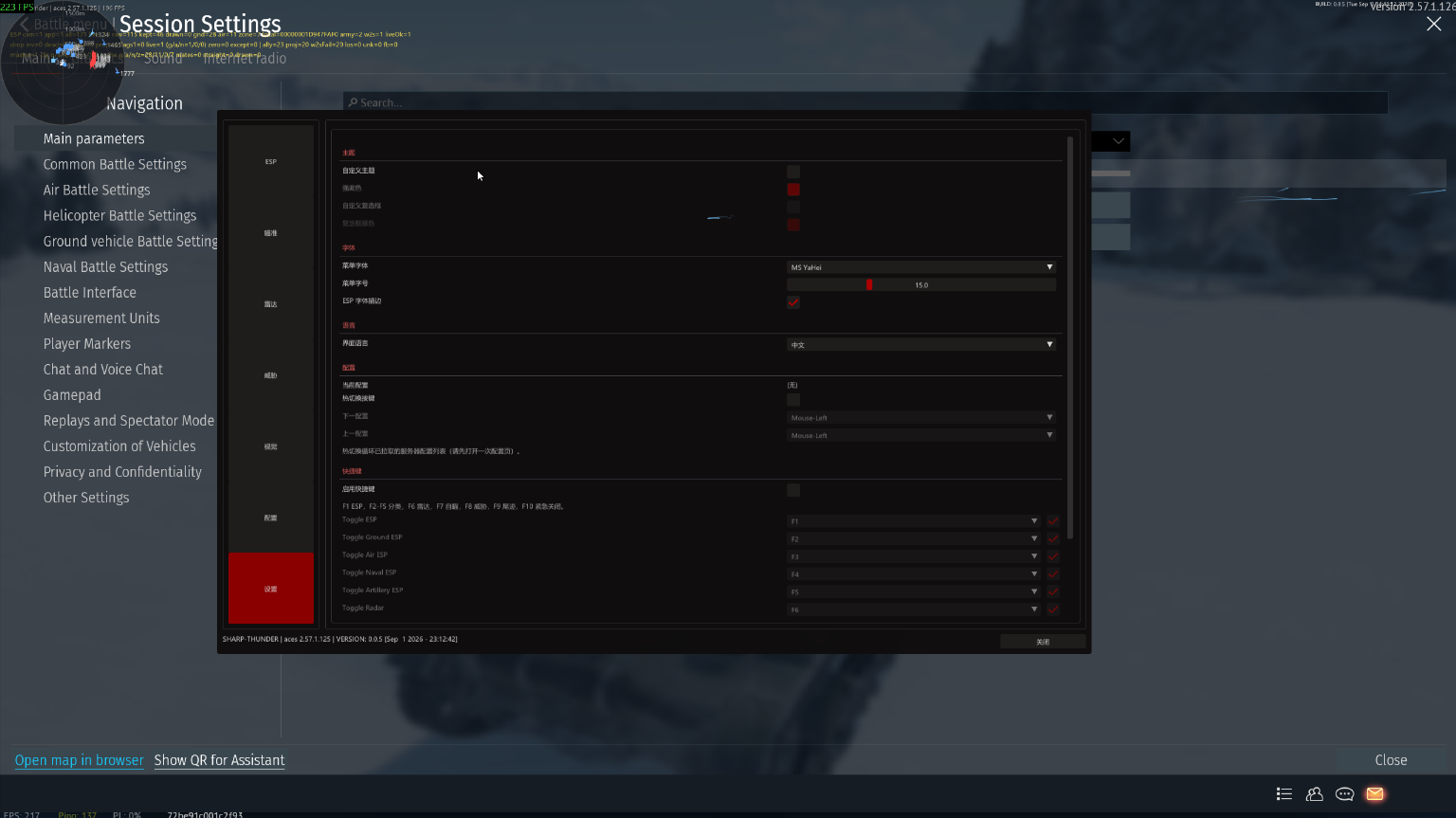Switch to the ESP tab in overlay sidebar
Viewport: 1456px width, 818px height.
click(x=271, y=161)
